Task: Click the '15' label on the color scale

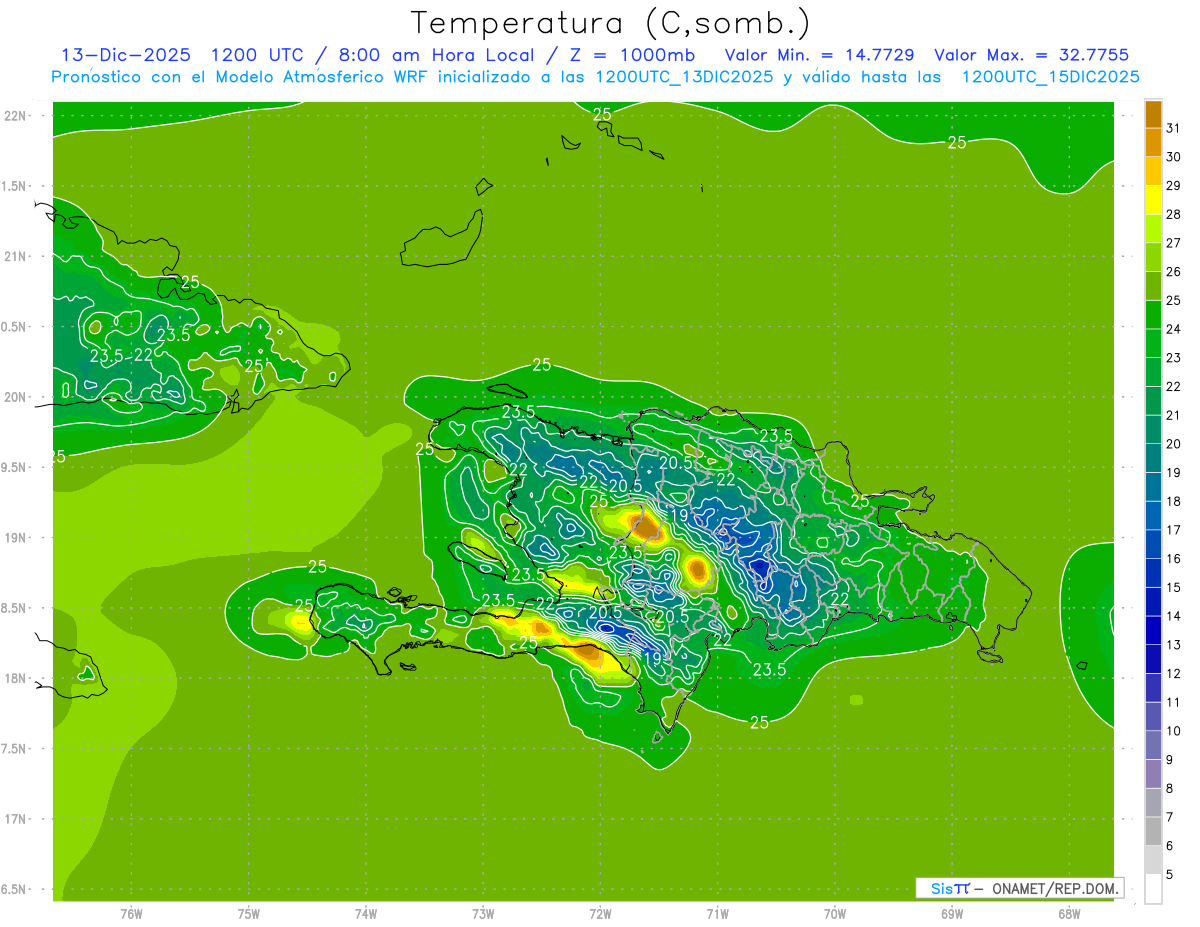Action: click(1173, 587)
